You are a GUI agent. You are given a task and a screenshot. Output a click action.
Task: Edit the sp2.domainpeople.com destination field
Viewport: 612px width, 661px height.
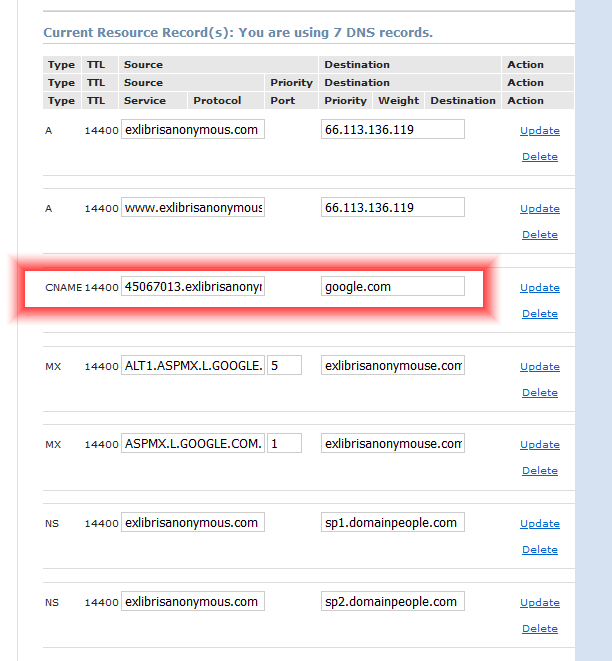click(x=392, y=601)
